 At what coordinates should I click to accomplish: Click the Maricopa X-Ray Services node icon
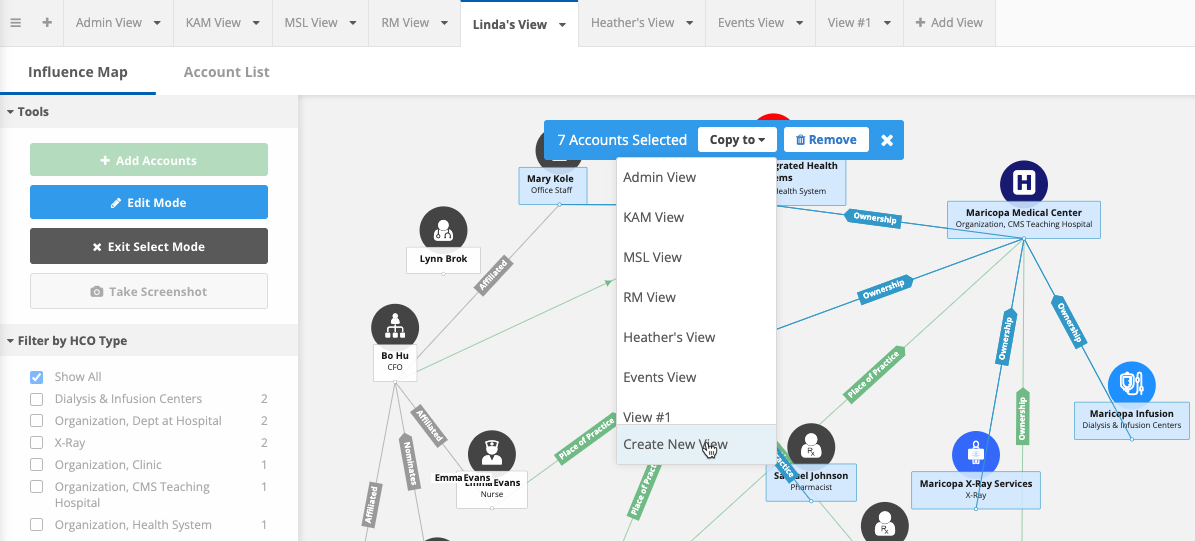coord(975,455)
